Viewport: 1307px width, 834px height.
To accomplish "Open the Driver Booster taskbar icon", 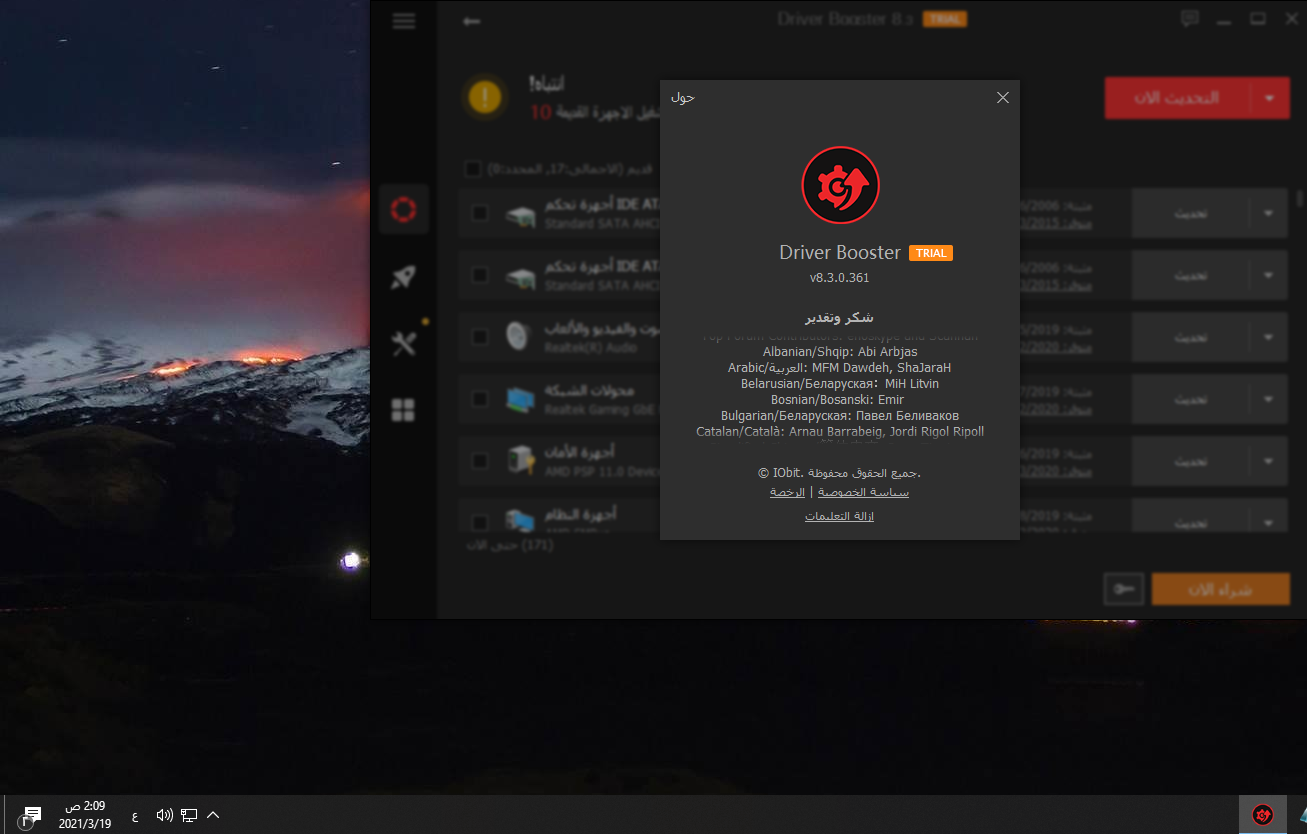I will [x=1263, y=815].
